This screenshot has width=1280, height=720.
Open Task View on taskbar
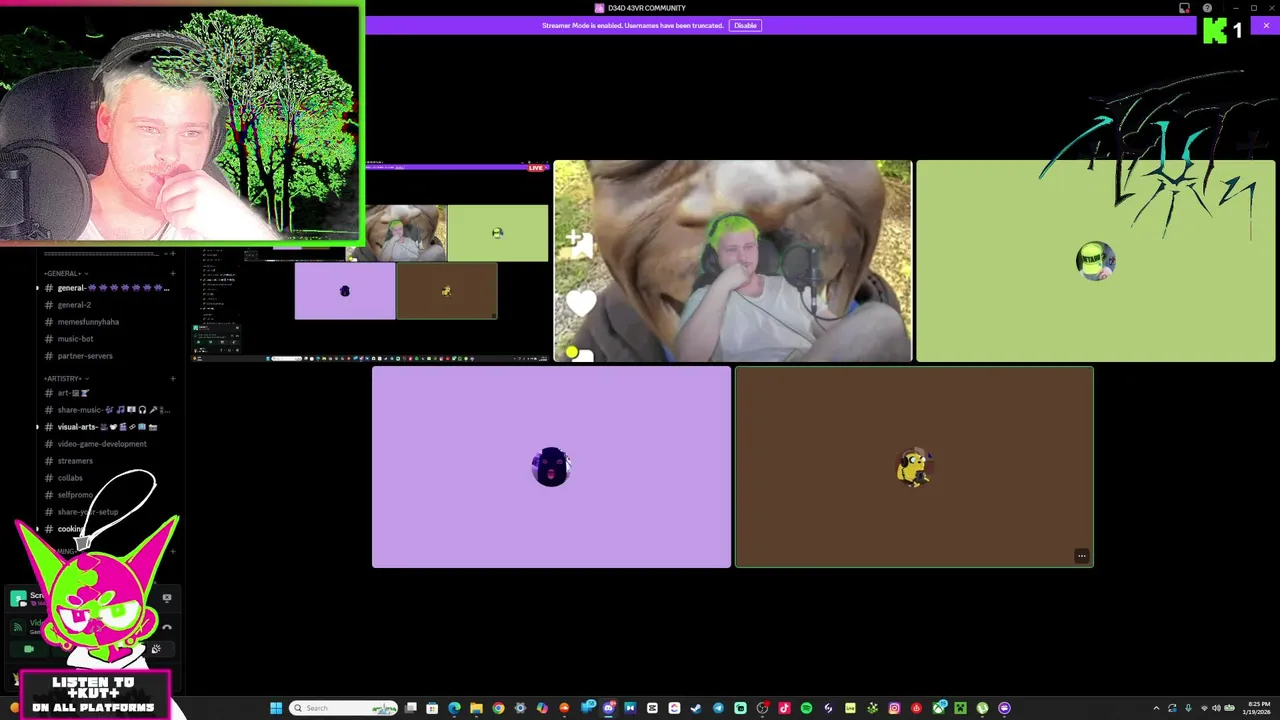tap(410, 708)
